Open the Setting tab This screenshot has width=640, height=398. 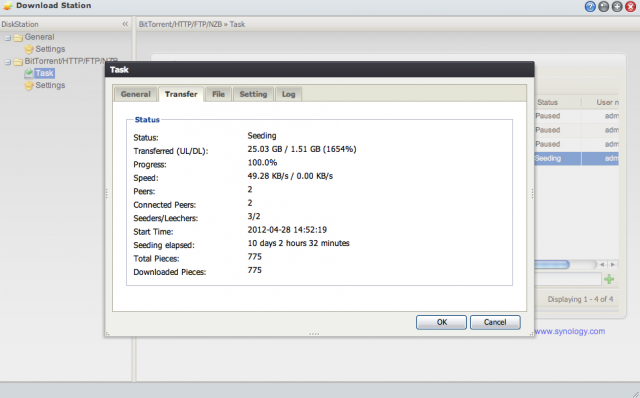point(253,94)
